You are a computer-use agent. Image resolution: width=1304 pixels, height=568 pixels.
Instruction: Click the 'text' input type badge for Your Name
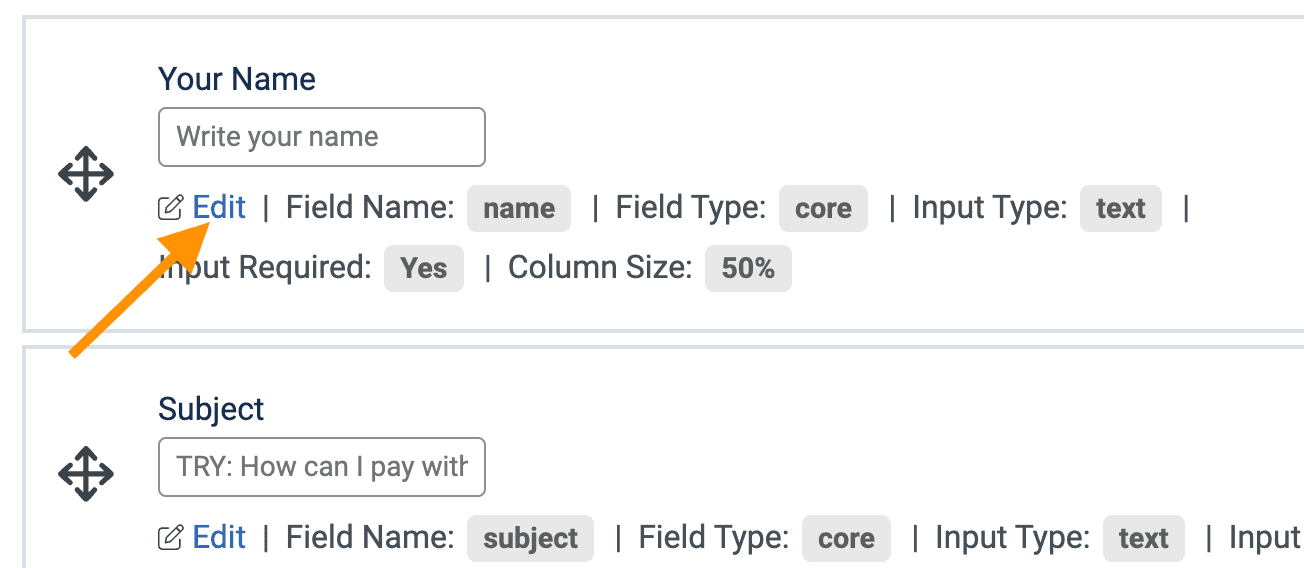tap(1120, 208)
